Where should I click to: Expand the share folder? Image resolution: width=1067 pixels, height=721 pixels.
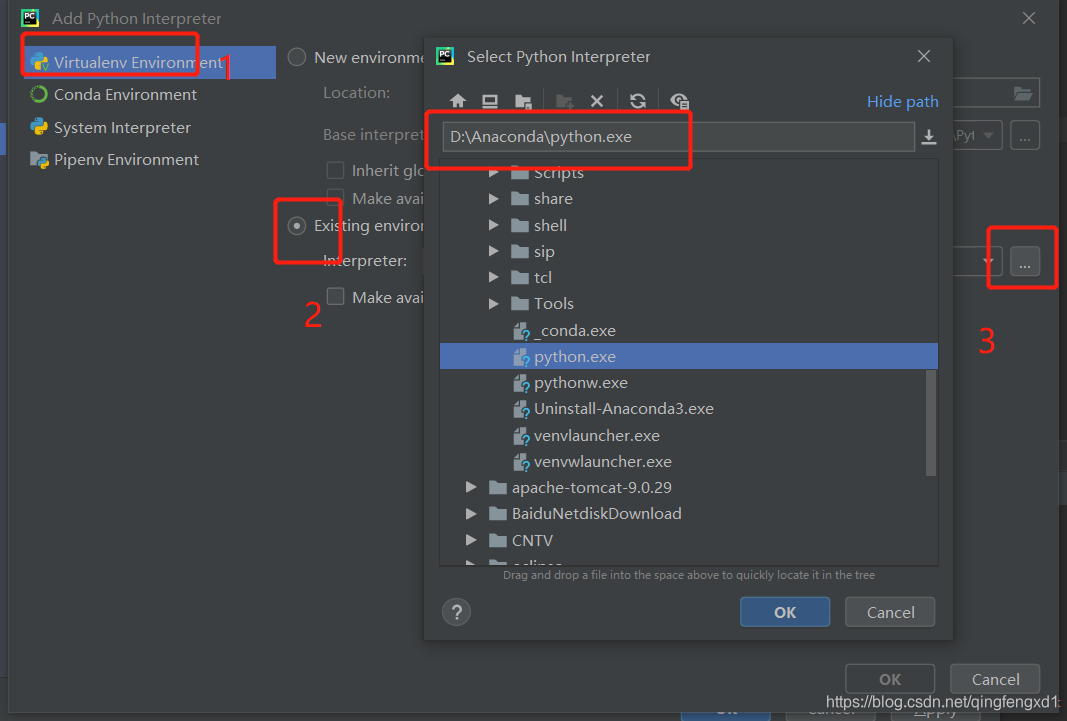click(x=493, y=199)
